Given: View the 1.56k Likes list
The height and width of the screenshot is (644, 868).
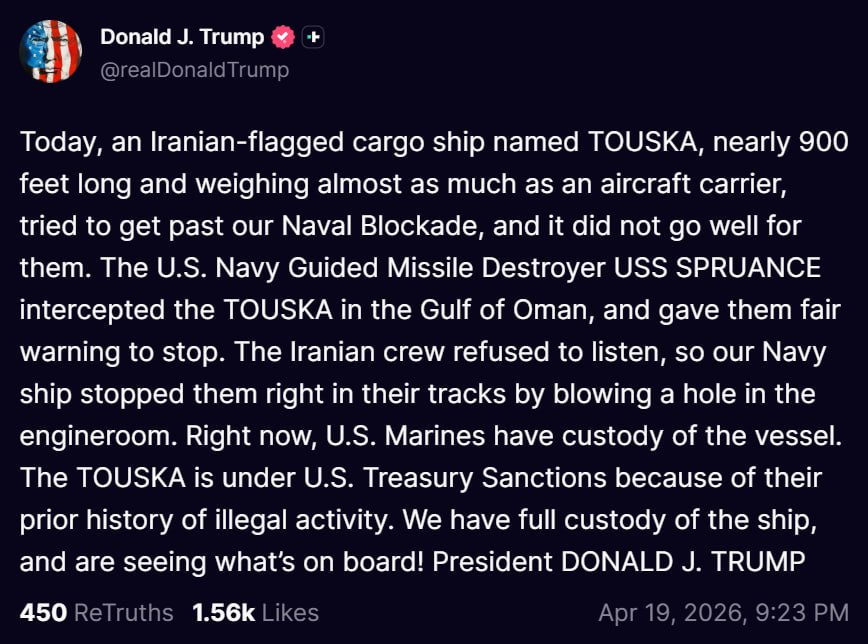Looking at the screenshot, I should 255,612.
